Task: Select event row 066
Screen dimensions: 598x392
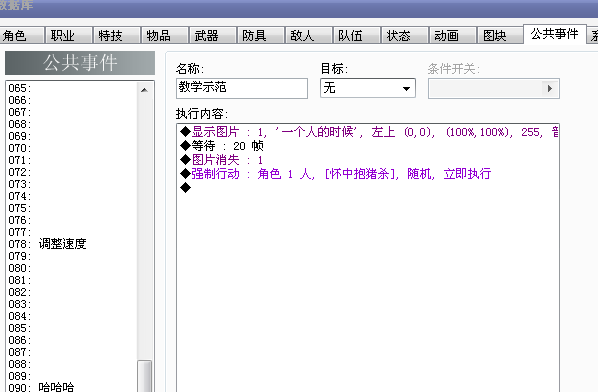Action: [x=72, y=100]
